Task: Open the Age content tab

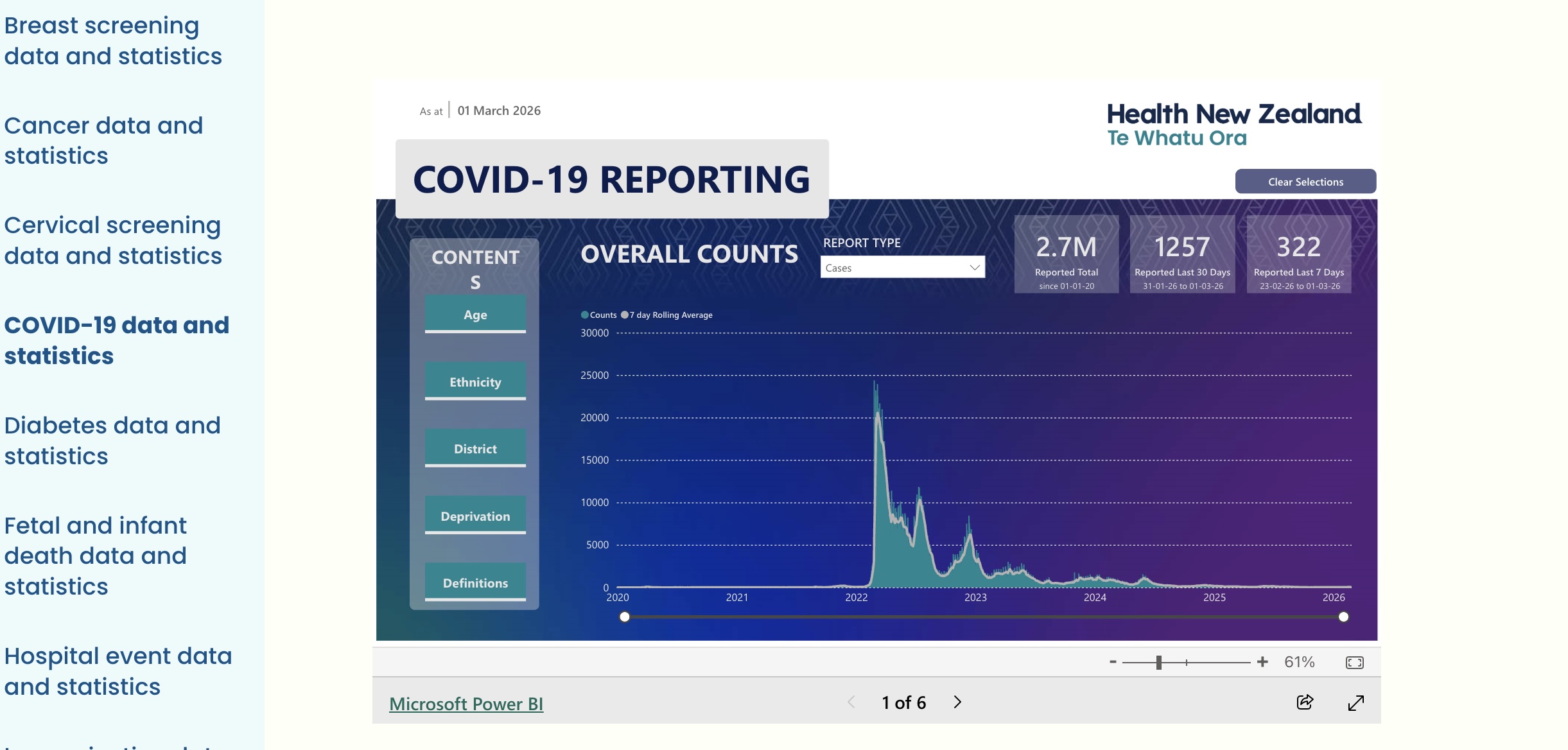Action: tap(475, 314)
